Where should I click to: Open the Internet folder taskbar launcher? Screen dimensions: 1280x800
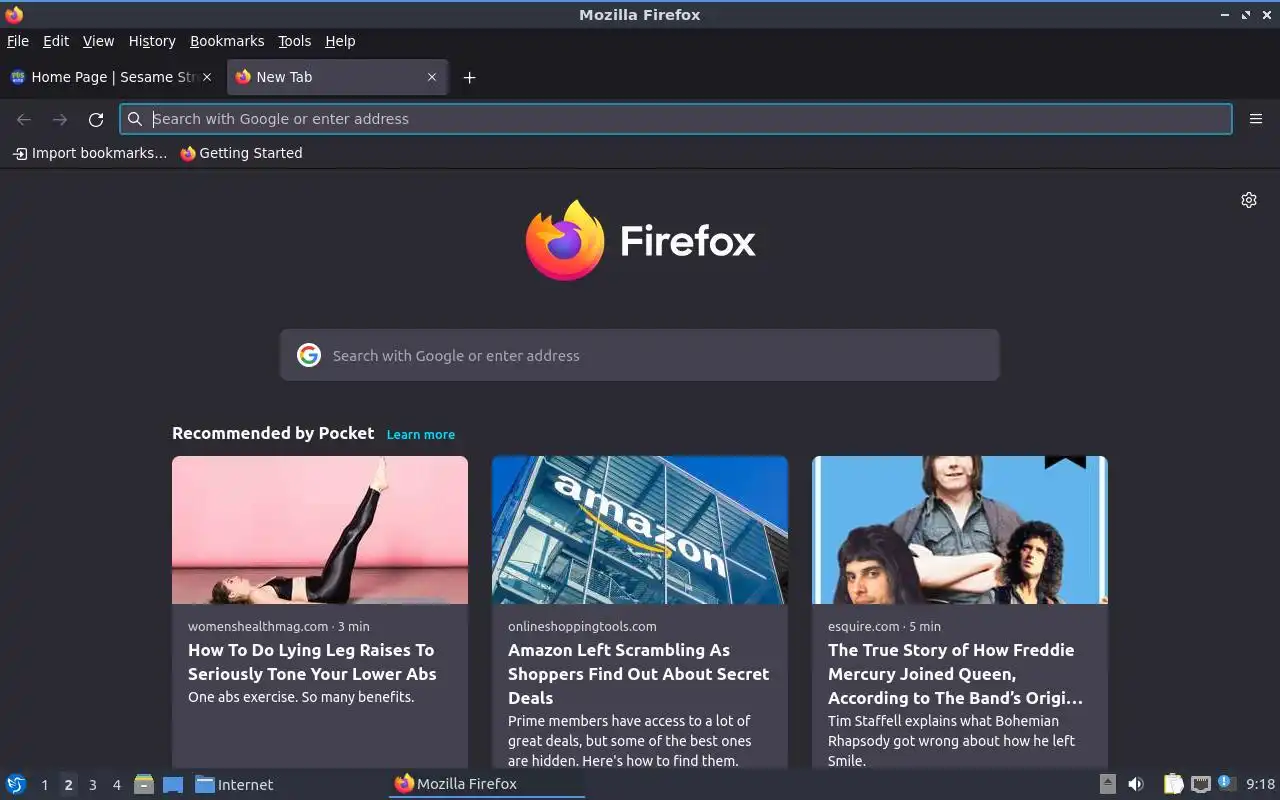234,784
